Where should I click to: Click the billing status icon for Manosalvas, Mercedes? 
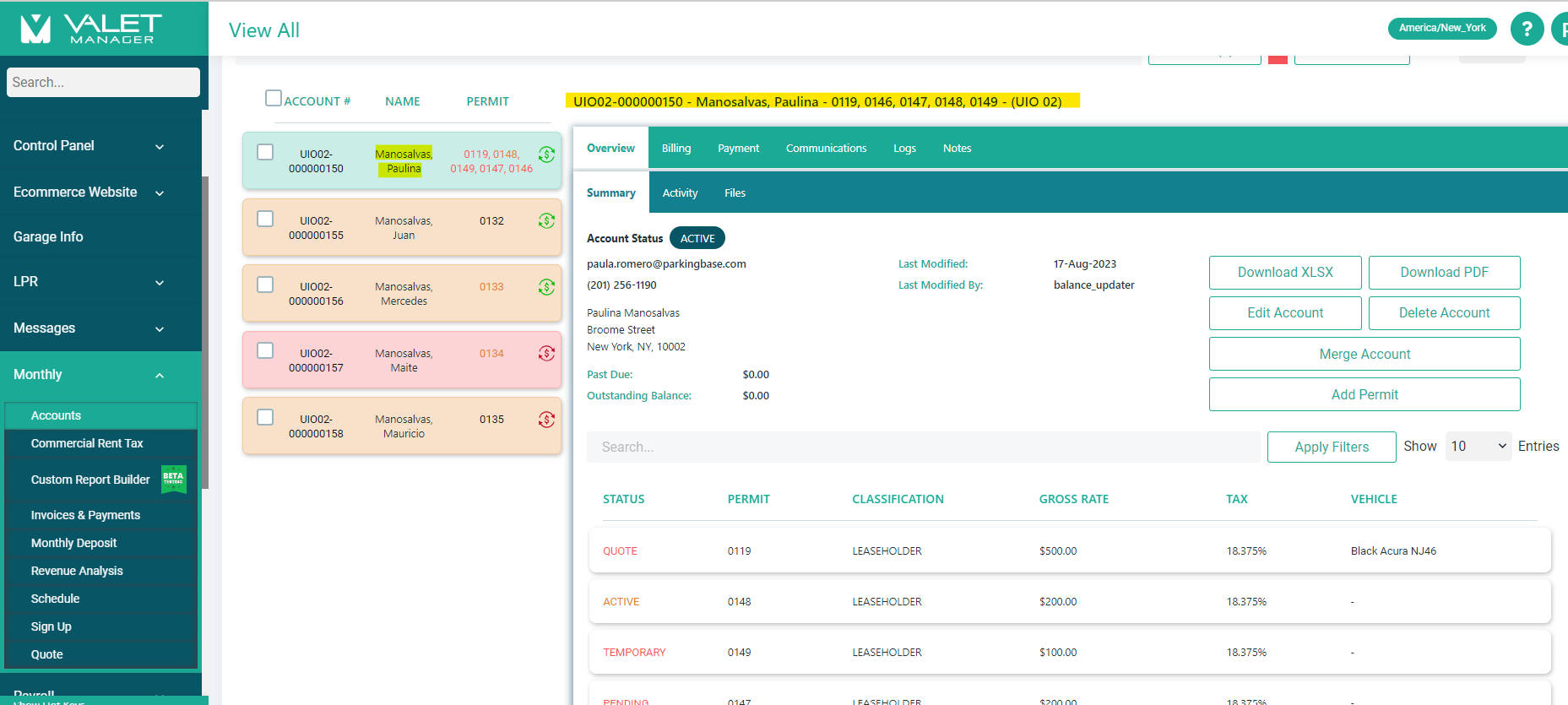click(x=546, y=287)
